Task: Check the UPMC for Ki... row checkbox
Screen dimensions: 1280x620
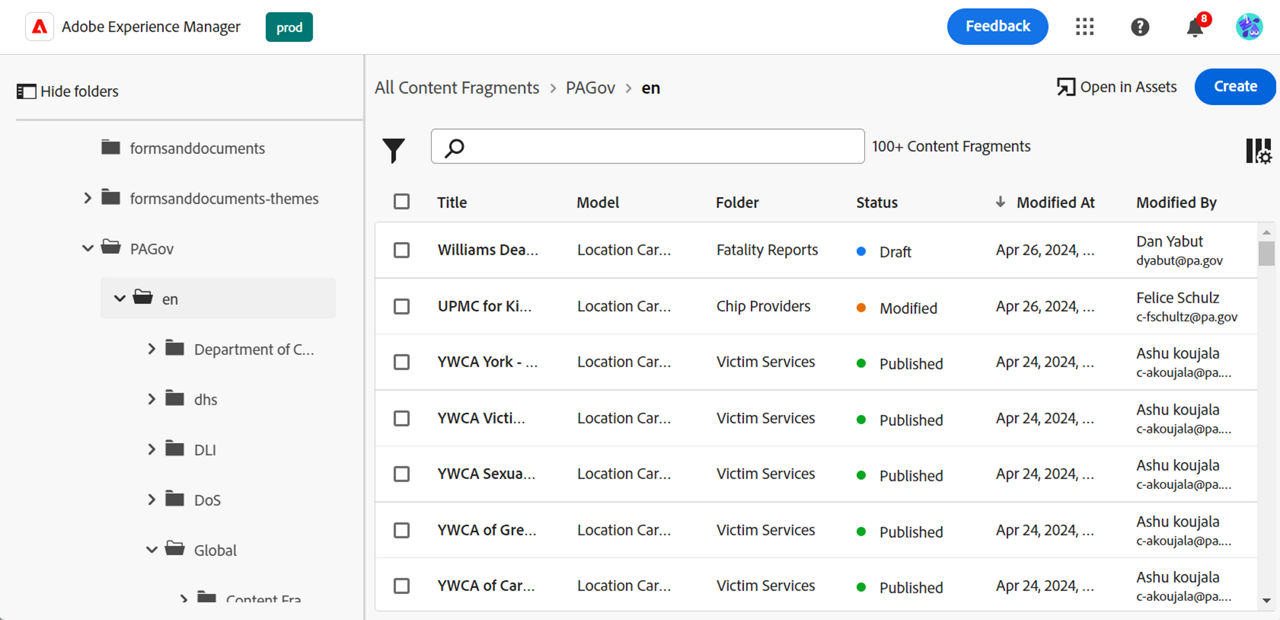Action: (402, 306)
